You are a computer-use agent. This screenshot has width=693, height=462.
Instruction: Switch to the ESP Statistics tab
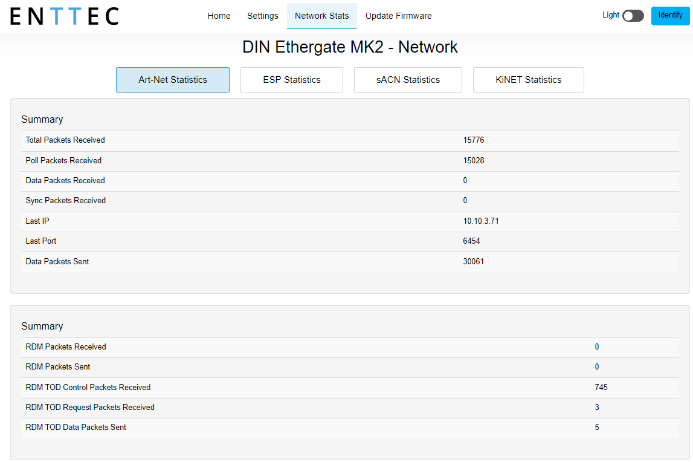click(x=292, y=80)
